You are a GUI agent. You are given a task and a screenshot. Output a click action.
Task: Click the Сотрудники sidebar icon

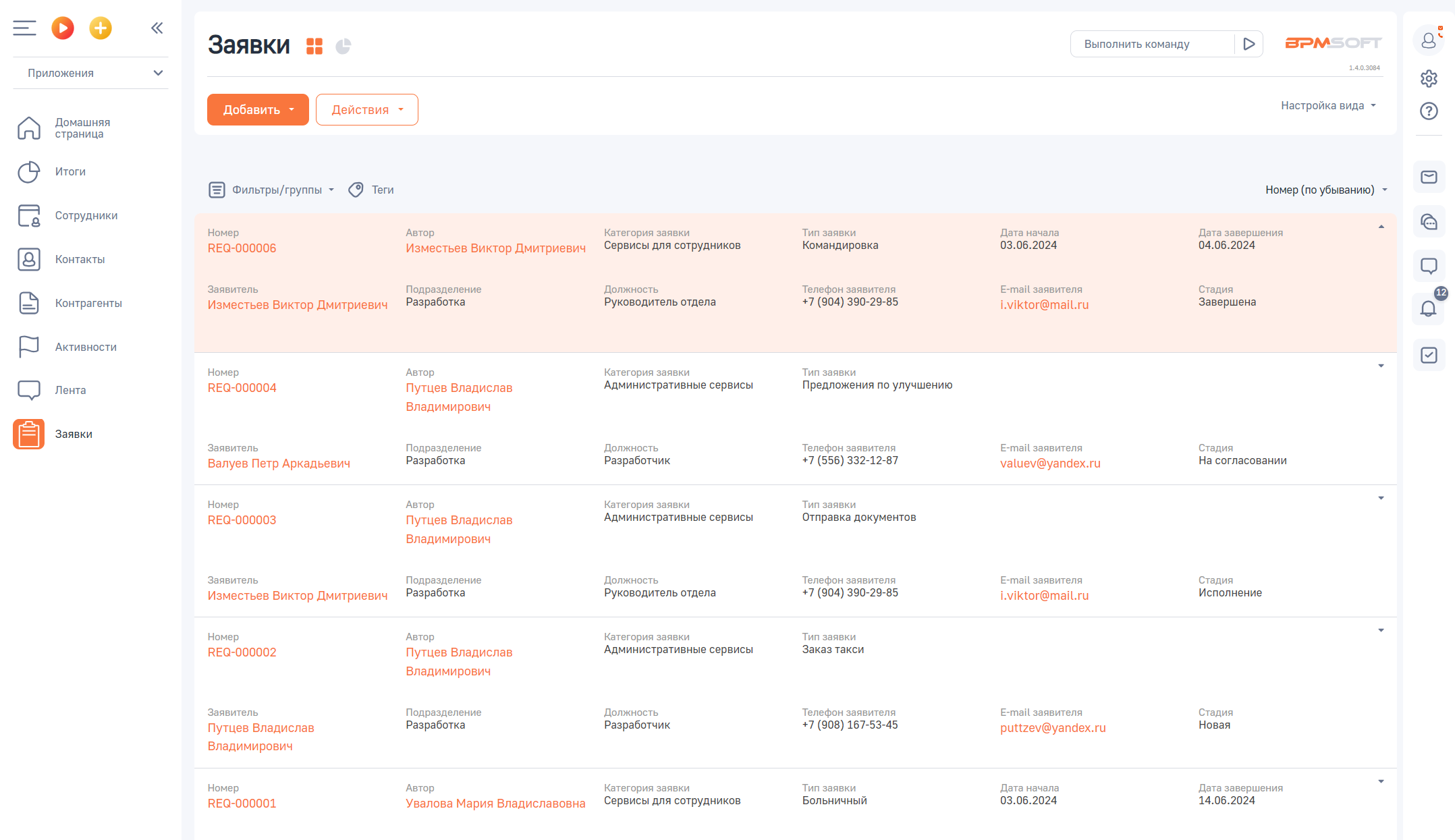29,216
